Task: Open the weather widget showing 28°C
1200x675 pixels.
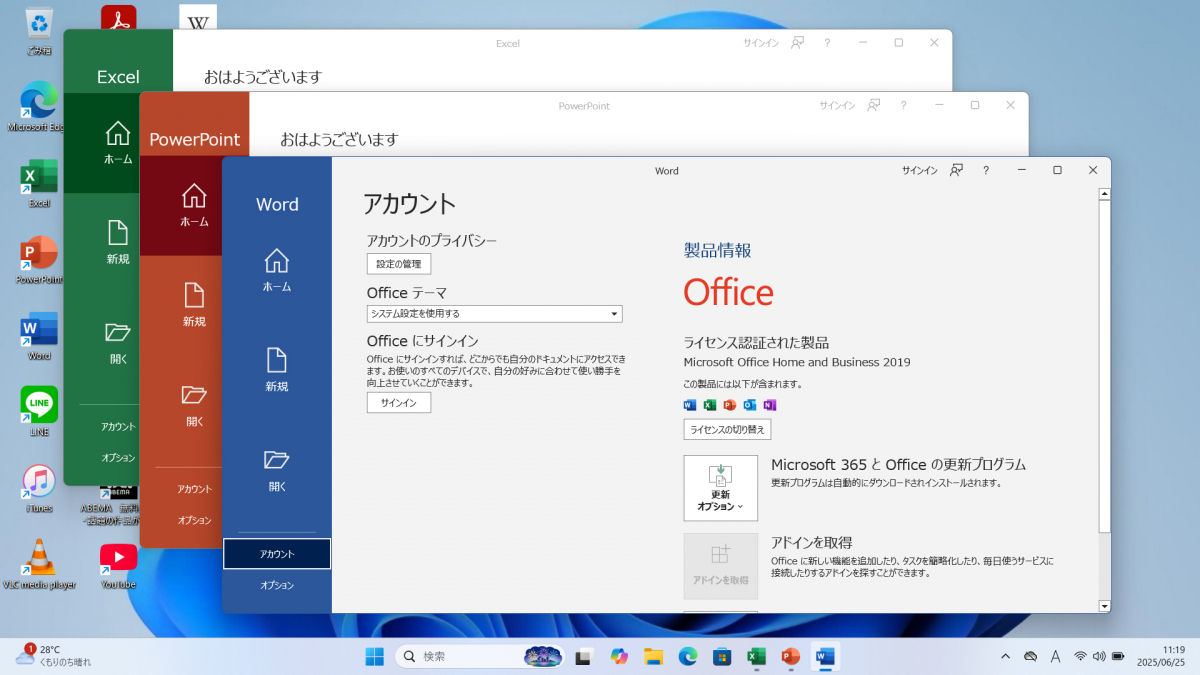Action: click(52, 655)
